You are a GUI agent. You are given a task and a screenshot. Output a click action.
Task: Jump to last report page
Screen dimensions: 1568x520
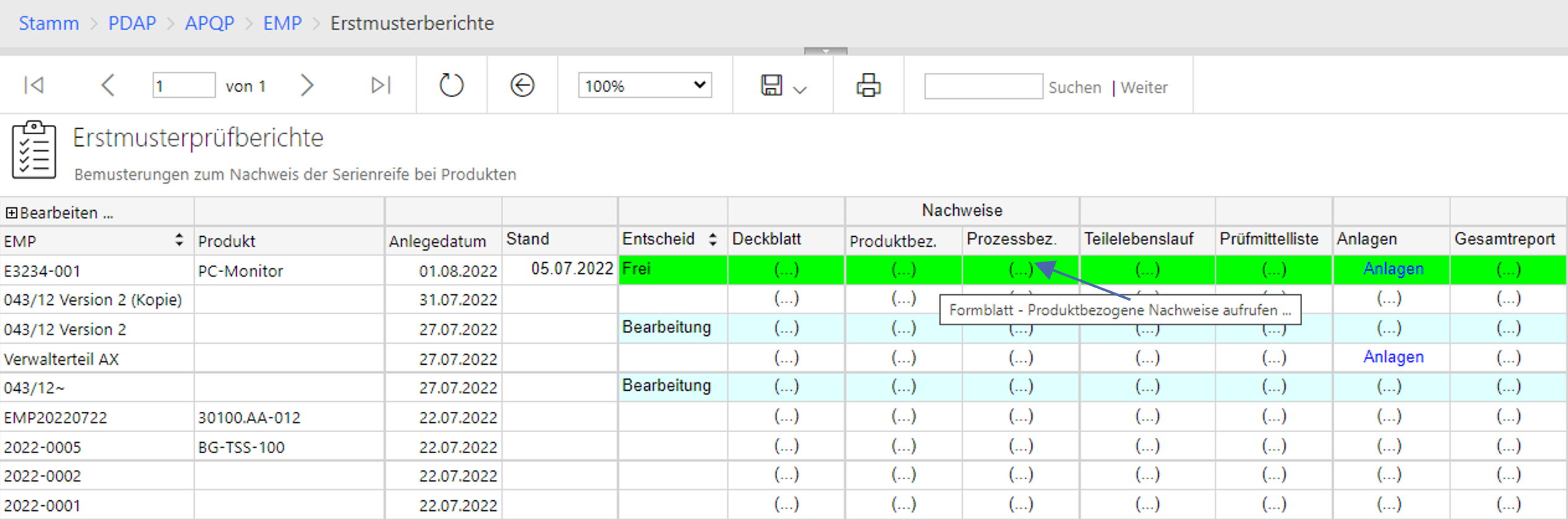click(x=381, y=85)
